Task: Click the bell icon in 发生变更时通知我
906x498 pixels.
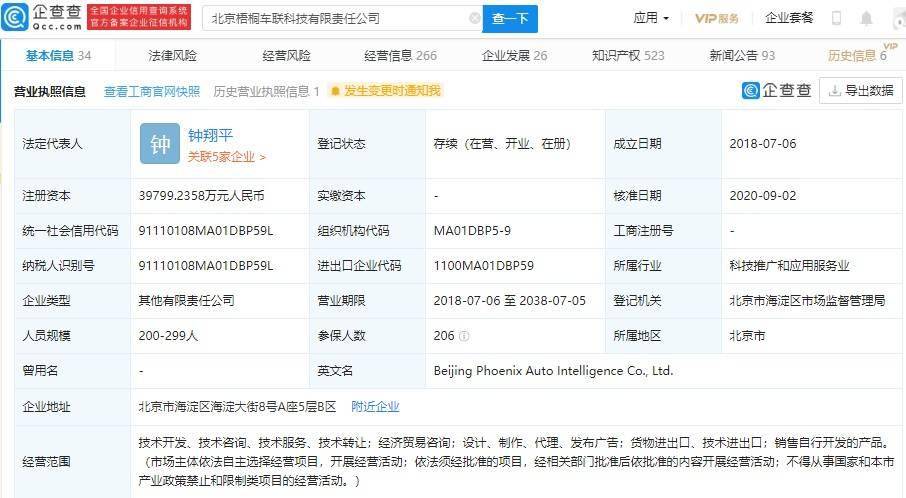Action: tap(335, 91)
